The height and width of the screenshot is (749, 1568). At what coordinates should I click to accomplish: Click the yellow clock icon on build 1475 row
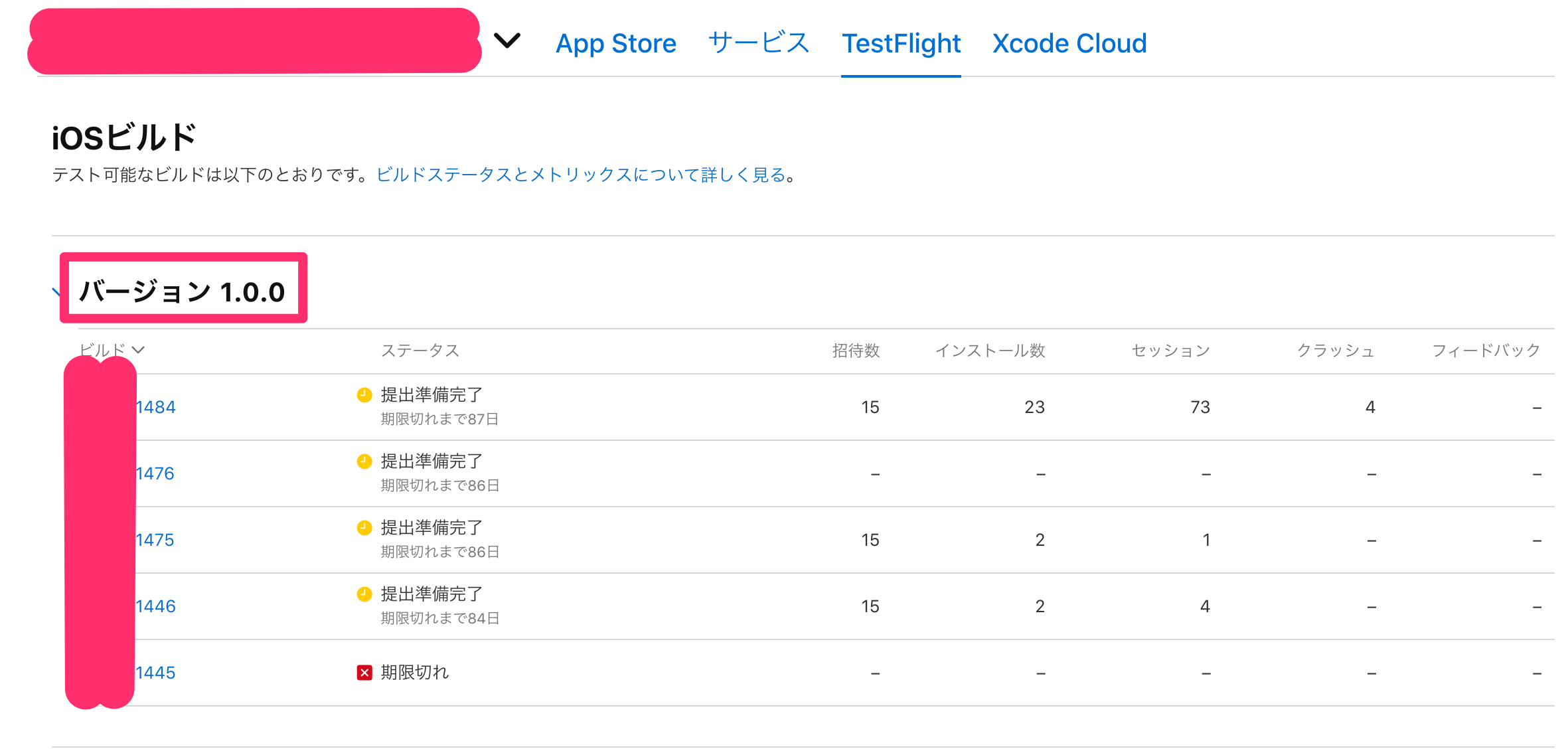(x=364, y=527)
